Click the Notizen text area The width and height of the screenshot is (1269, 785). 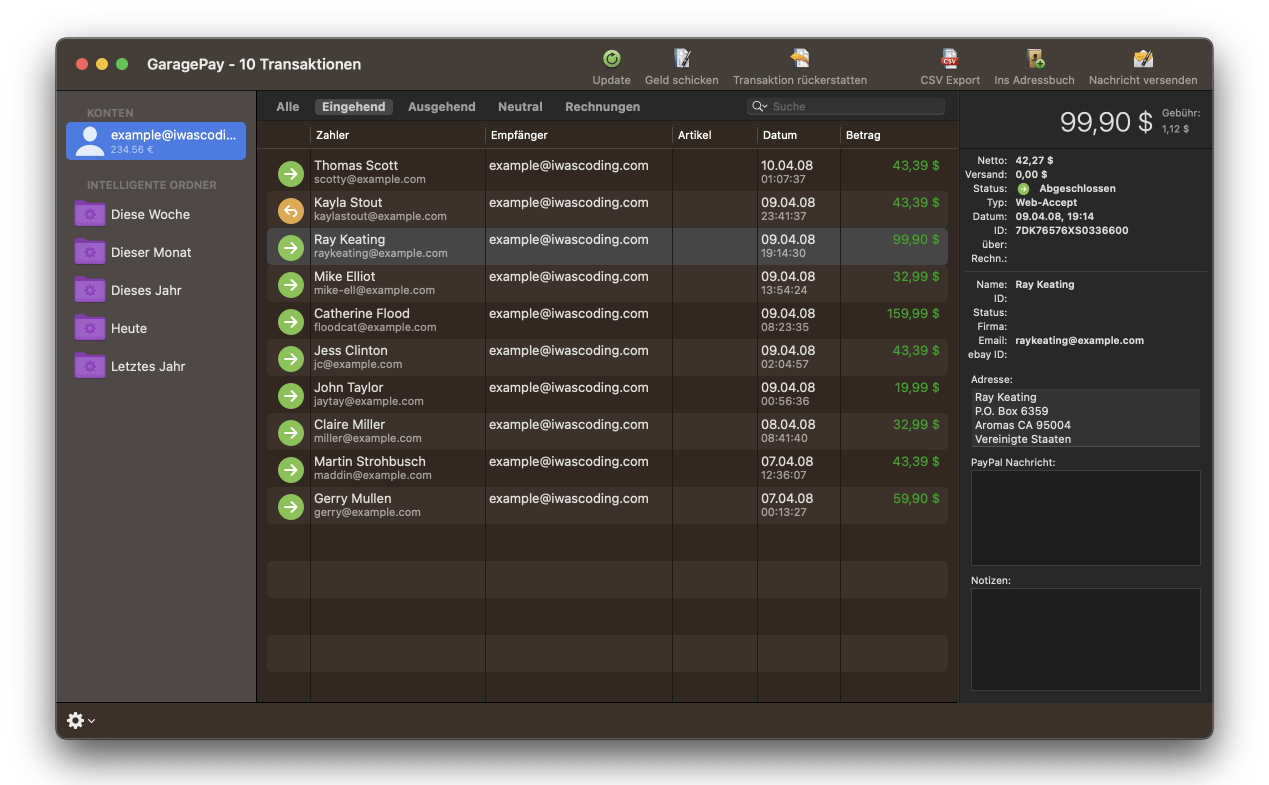[x=1085, y=639]
